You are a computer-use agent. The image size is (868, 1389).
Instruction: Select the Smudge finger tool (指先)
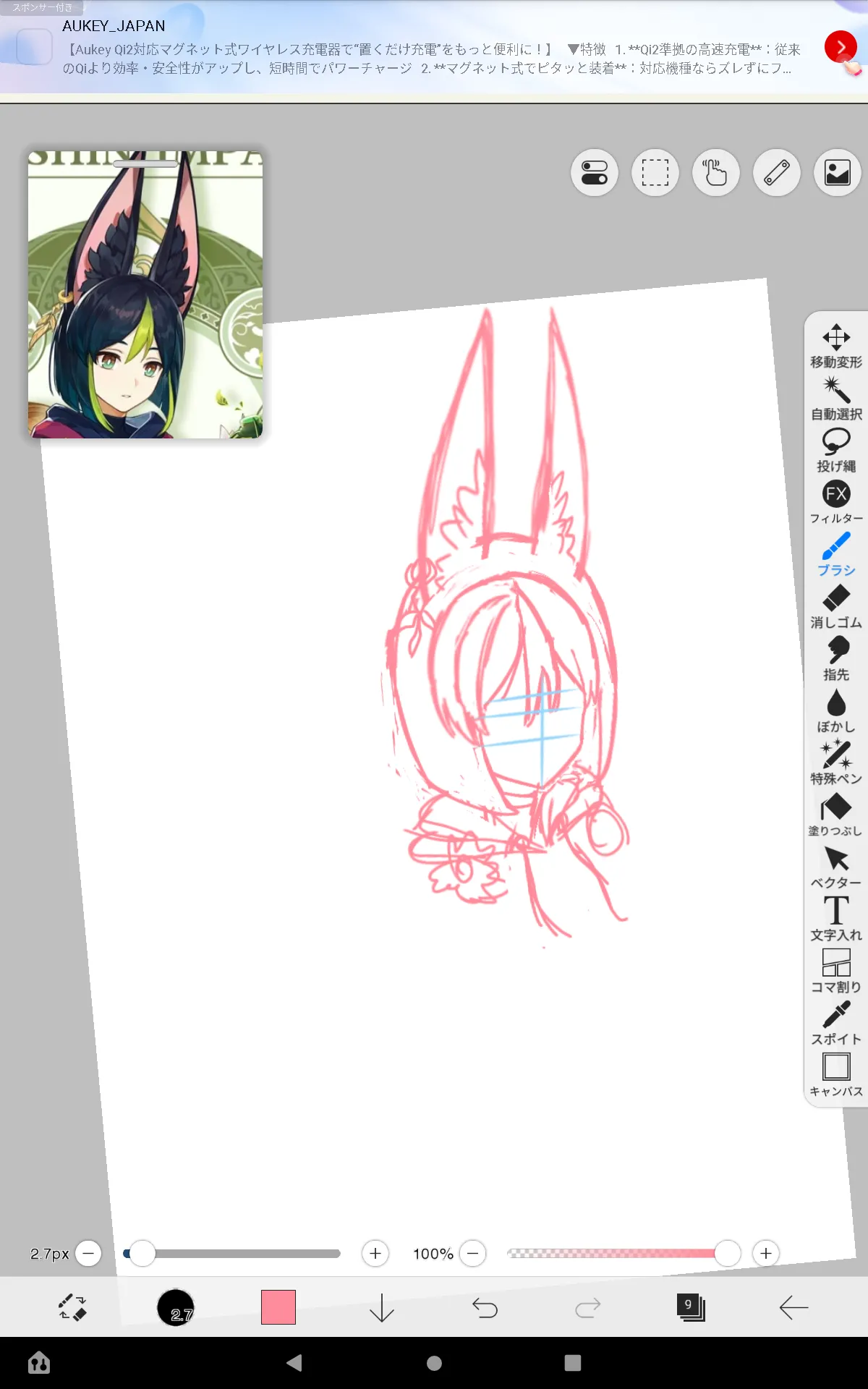click(x=836, y=658)
